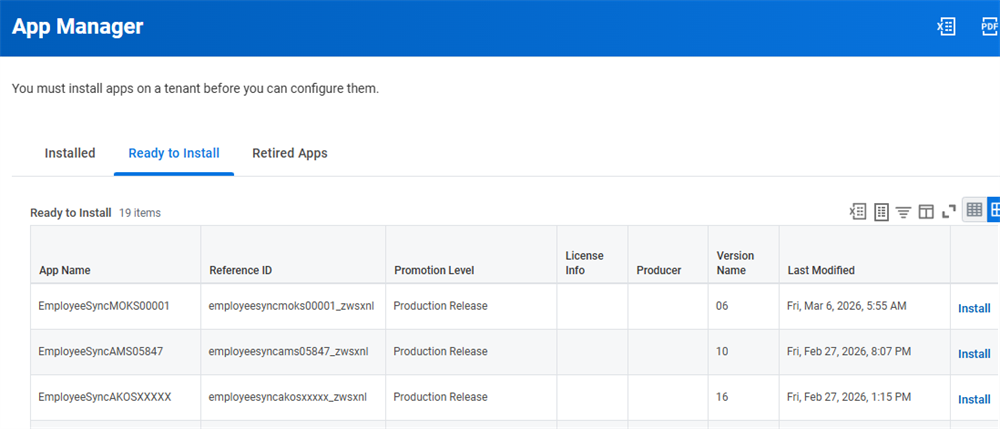1000x429 pixels.
Task: Export Ready to Install table to Excel
Action: point(858,212)
